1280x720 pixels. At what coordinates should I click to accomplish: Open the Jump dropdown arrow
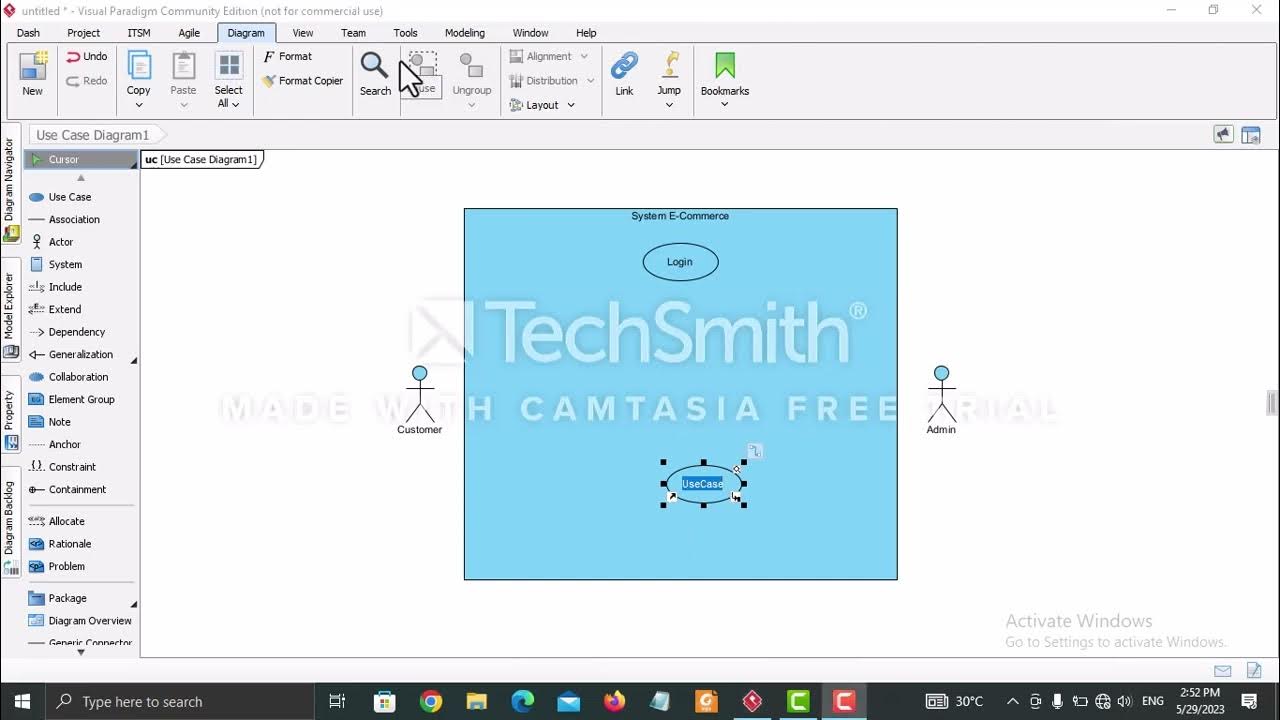point(669,105)
